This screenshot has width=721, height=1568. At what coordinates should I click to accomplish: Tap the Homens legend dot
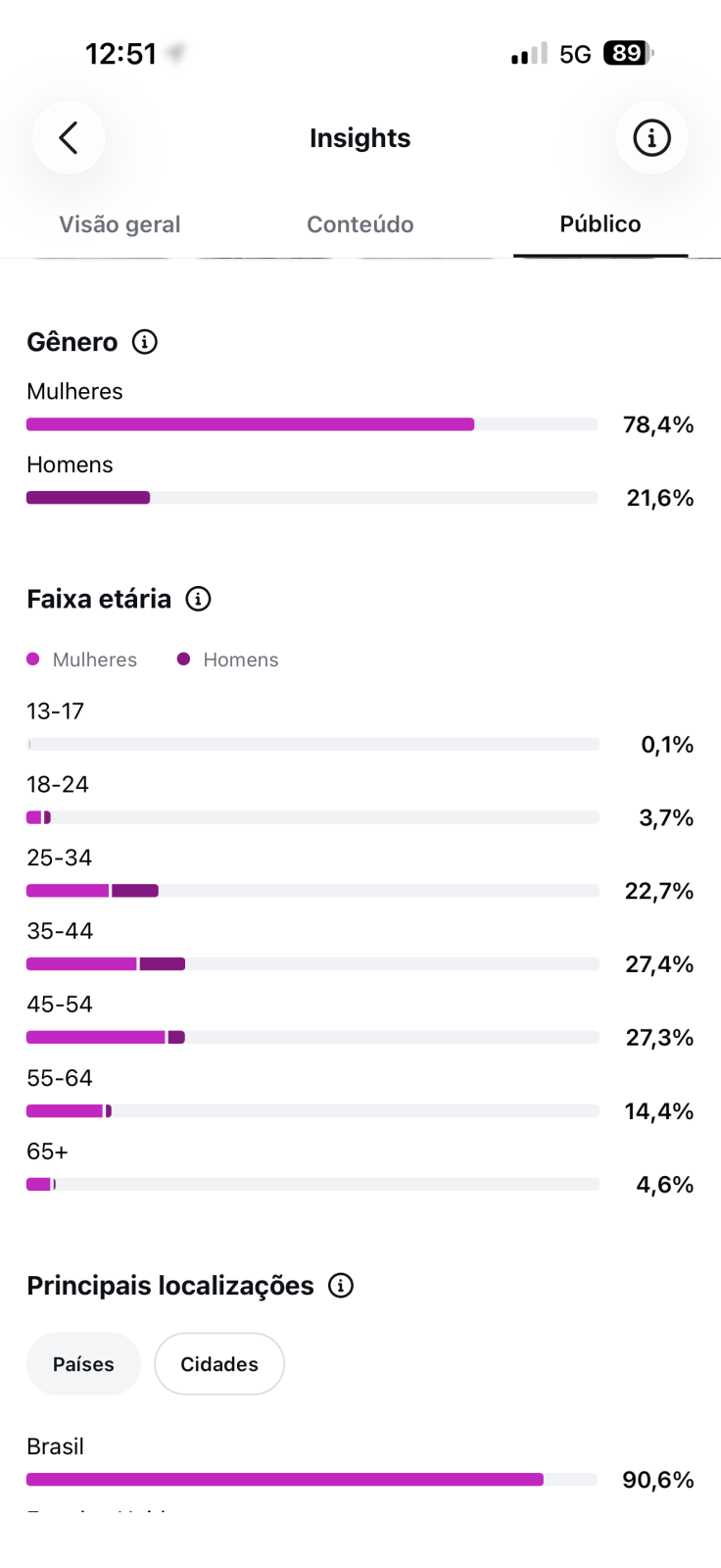[x=183, y=660]
